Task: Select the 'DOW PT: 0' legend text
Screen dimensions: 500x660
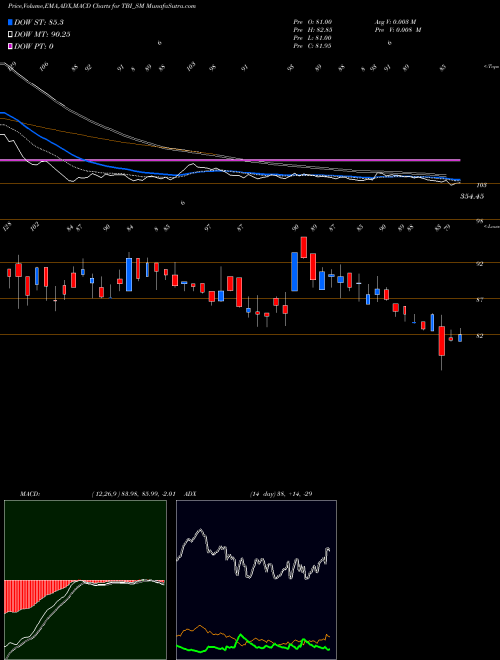Action: pos(34,46)
